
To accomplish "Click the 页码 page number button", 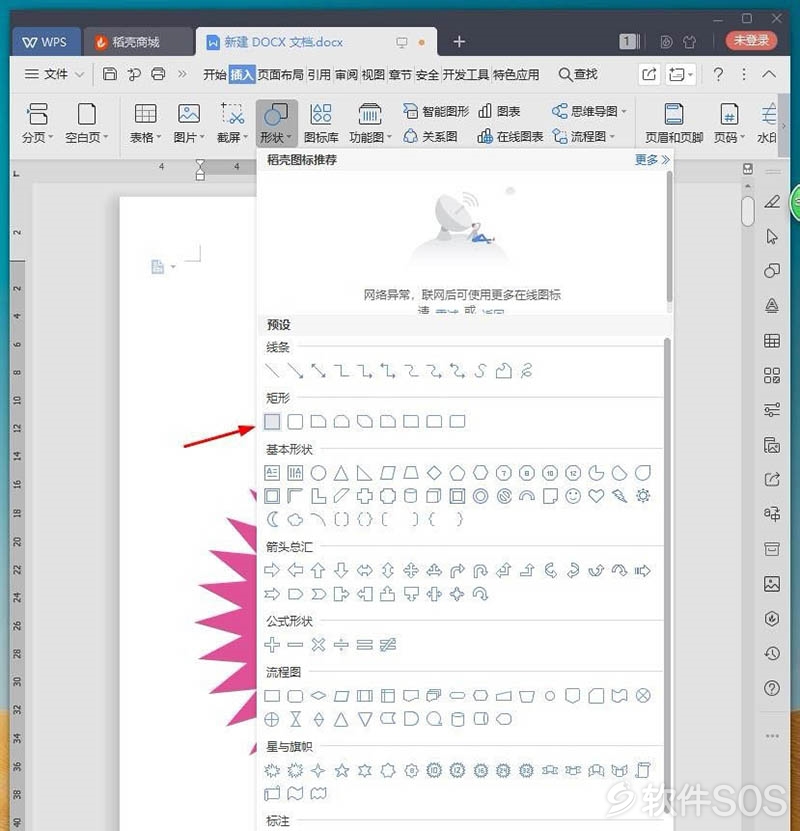I will 729,123.
